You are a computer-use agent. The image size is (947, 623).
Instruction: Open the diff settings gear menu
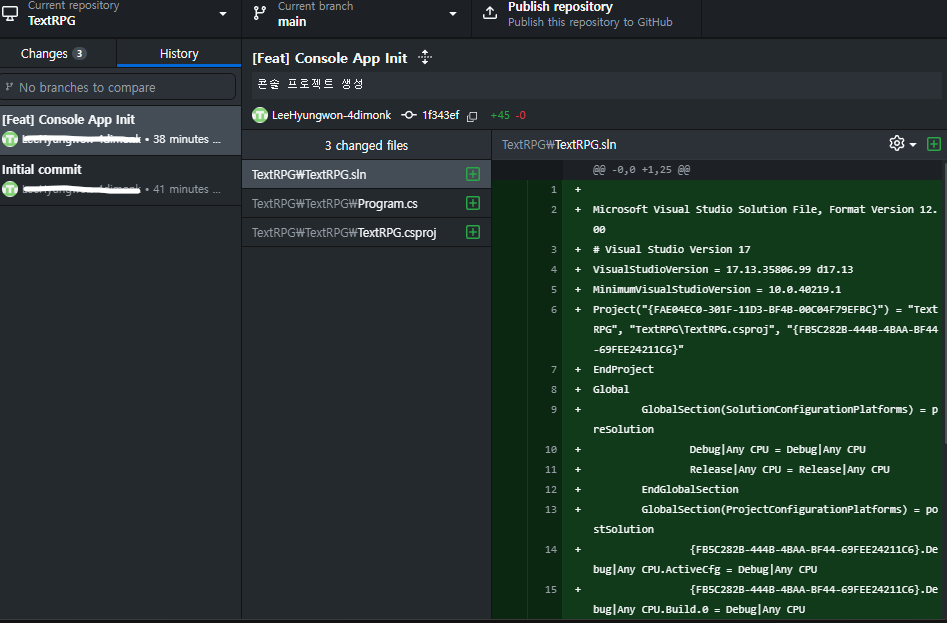pyautogui.click(x=902, y=144)
